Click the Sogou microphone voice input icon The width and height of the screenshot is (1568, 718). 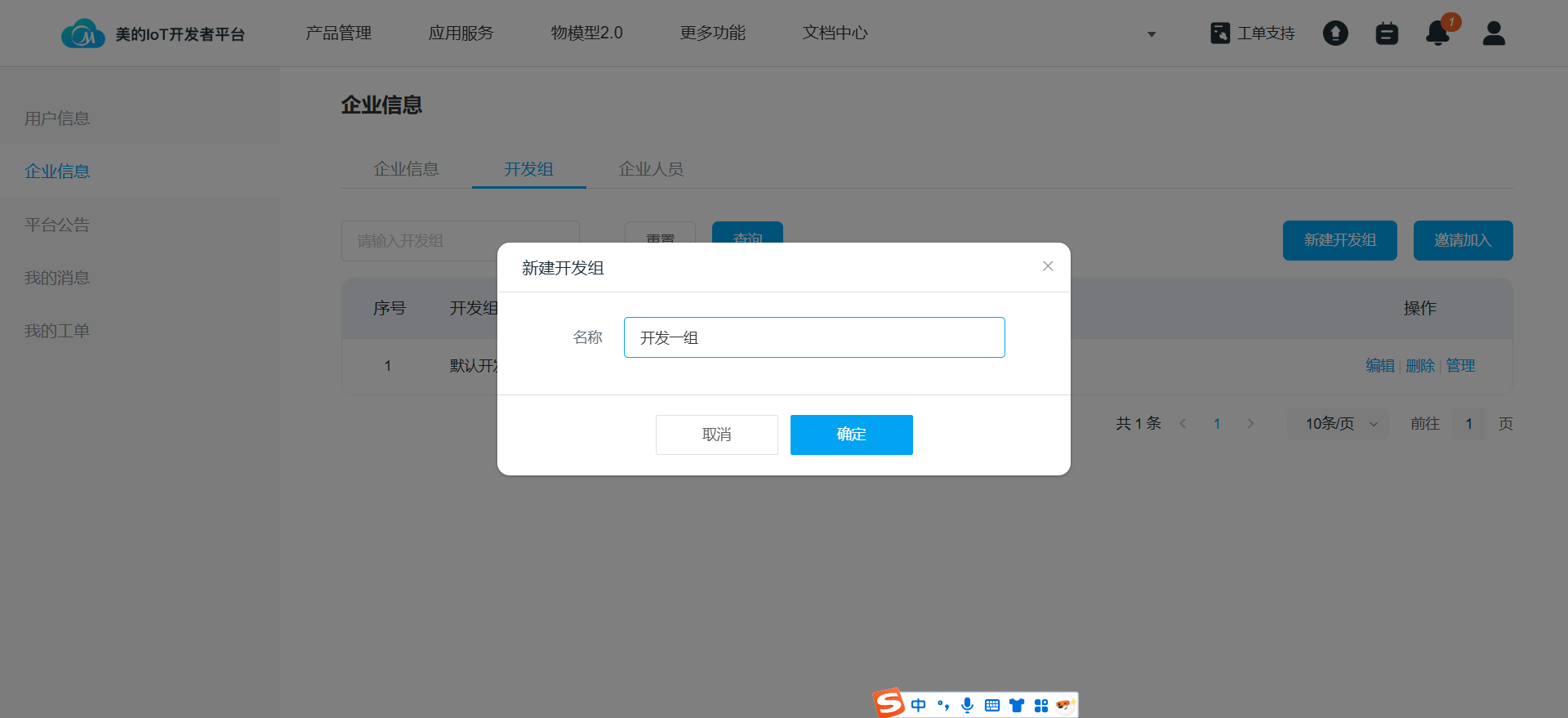click(968, 705)
